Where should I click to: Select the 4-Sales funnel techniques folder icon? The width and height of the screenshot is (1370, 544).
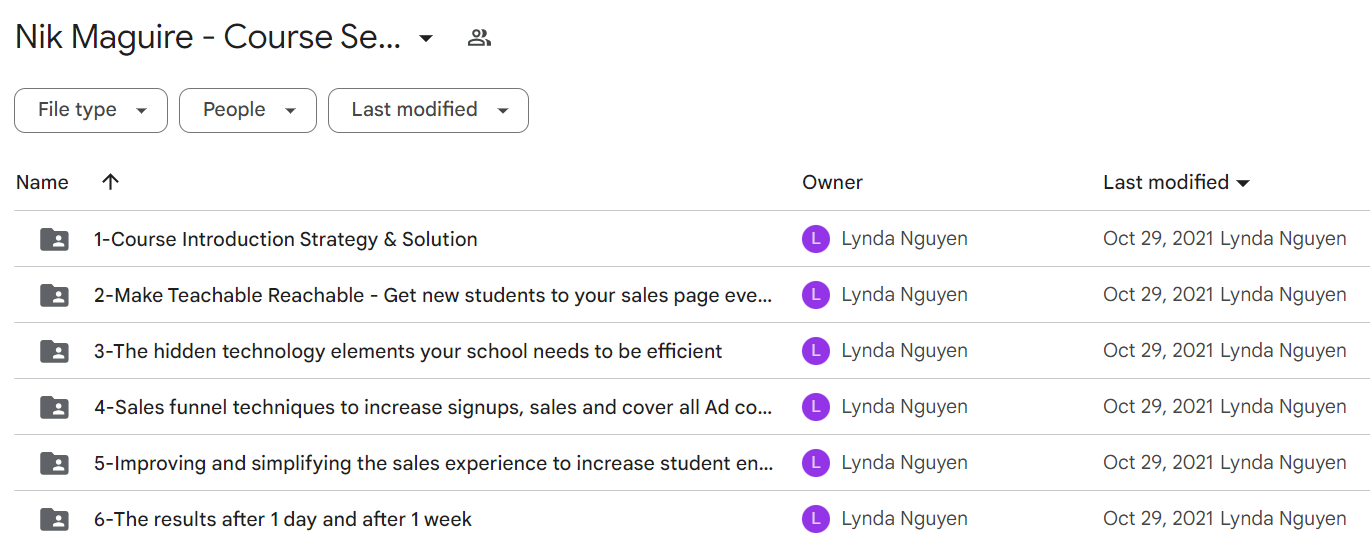pyautogui.click(x=54, y=407)
